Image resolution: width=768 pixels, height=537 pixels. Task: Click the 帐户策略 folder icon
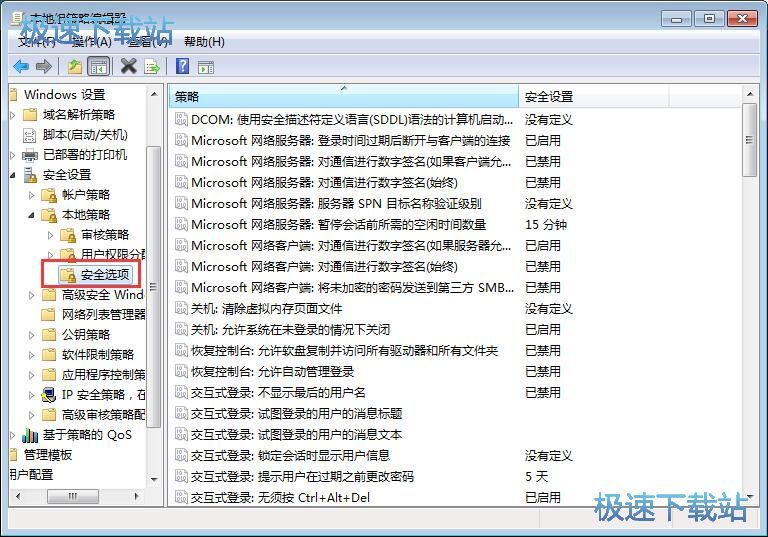[x=49, y=195]
